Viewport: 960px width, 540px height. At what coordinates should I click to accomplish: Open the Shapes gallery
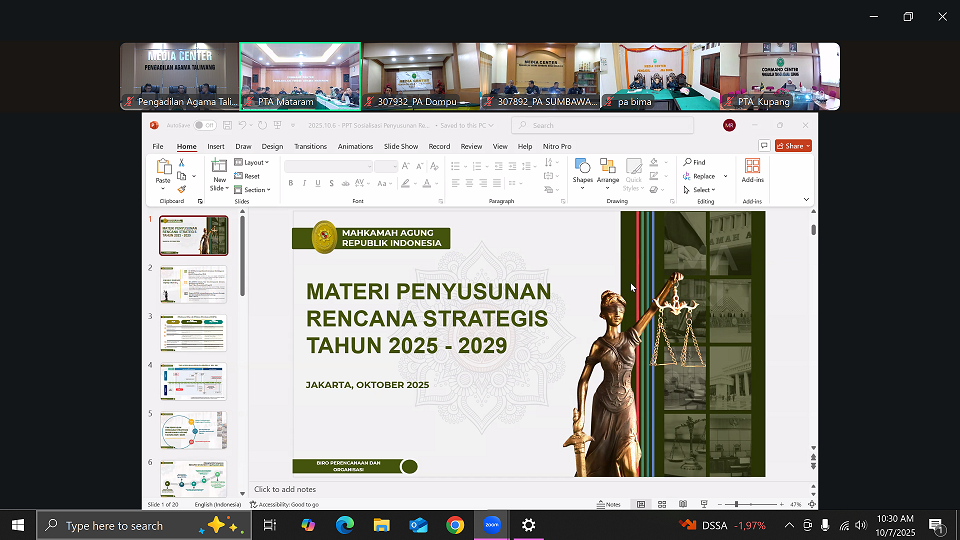tap(583, 168)
